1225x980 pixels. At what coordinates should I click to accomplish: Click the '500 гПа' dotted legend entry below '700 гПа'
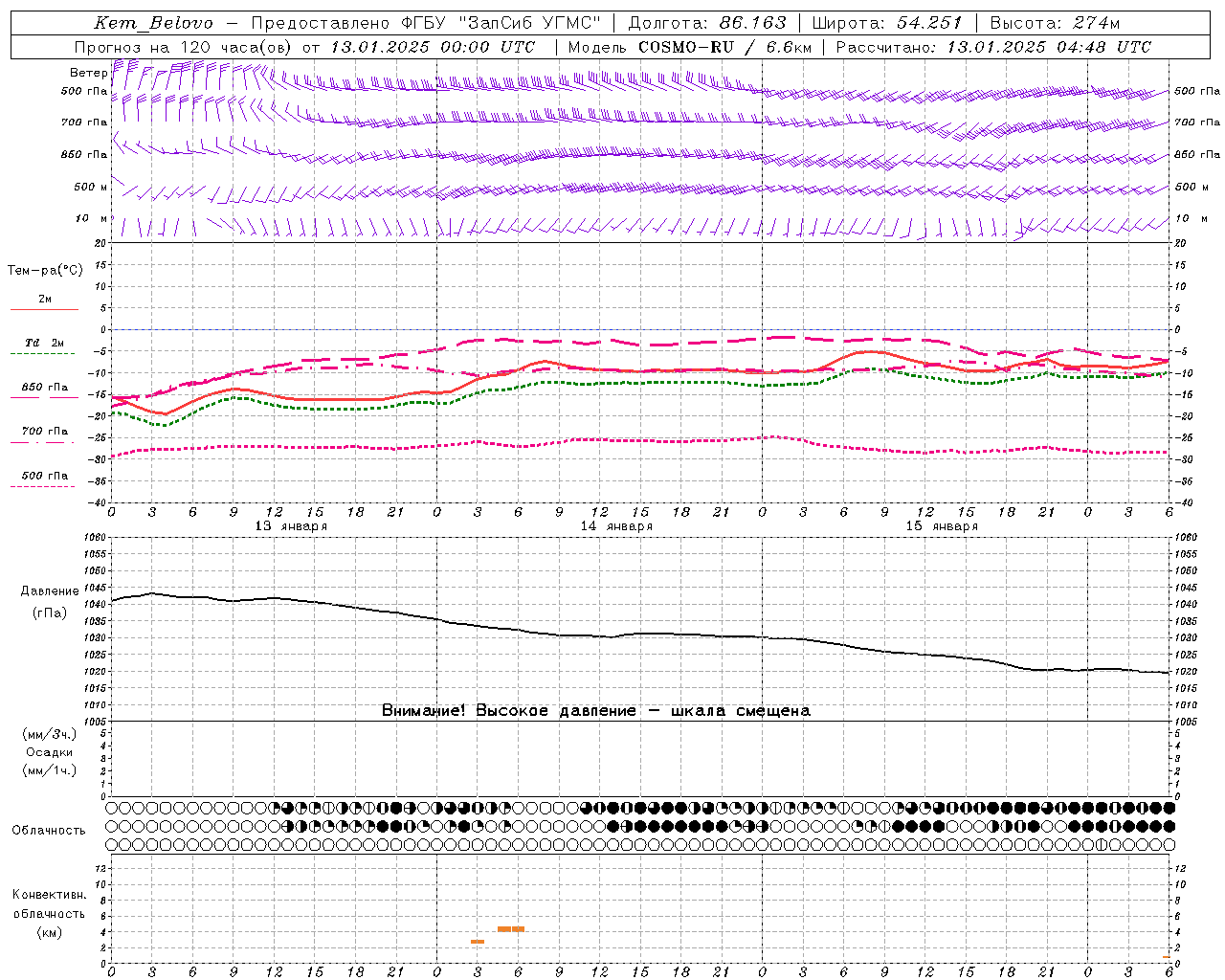44,476
